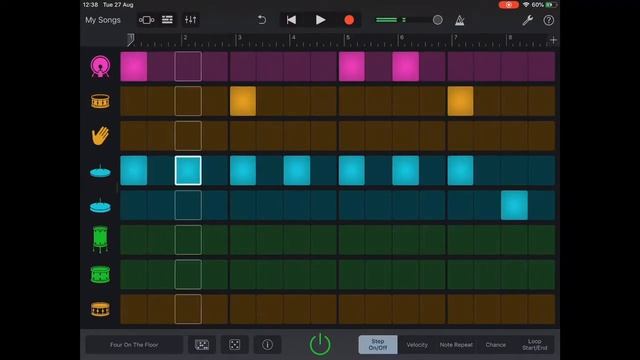Image resolution: width=640 pixels, height=360 pixels.
Task: Start recording with the red Record button
Action: pos(349,20)
